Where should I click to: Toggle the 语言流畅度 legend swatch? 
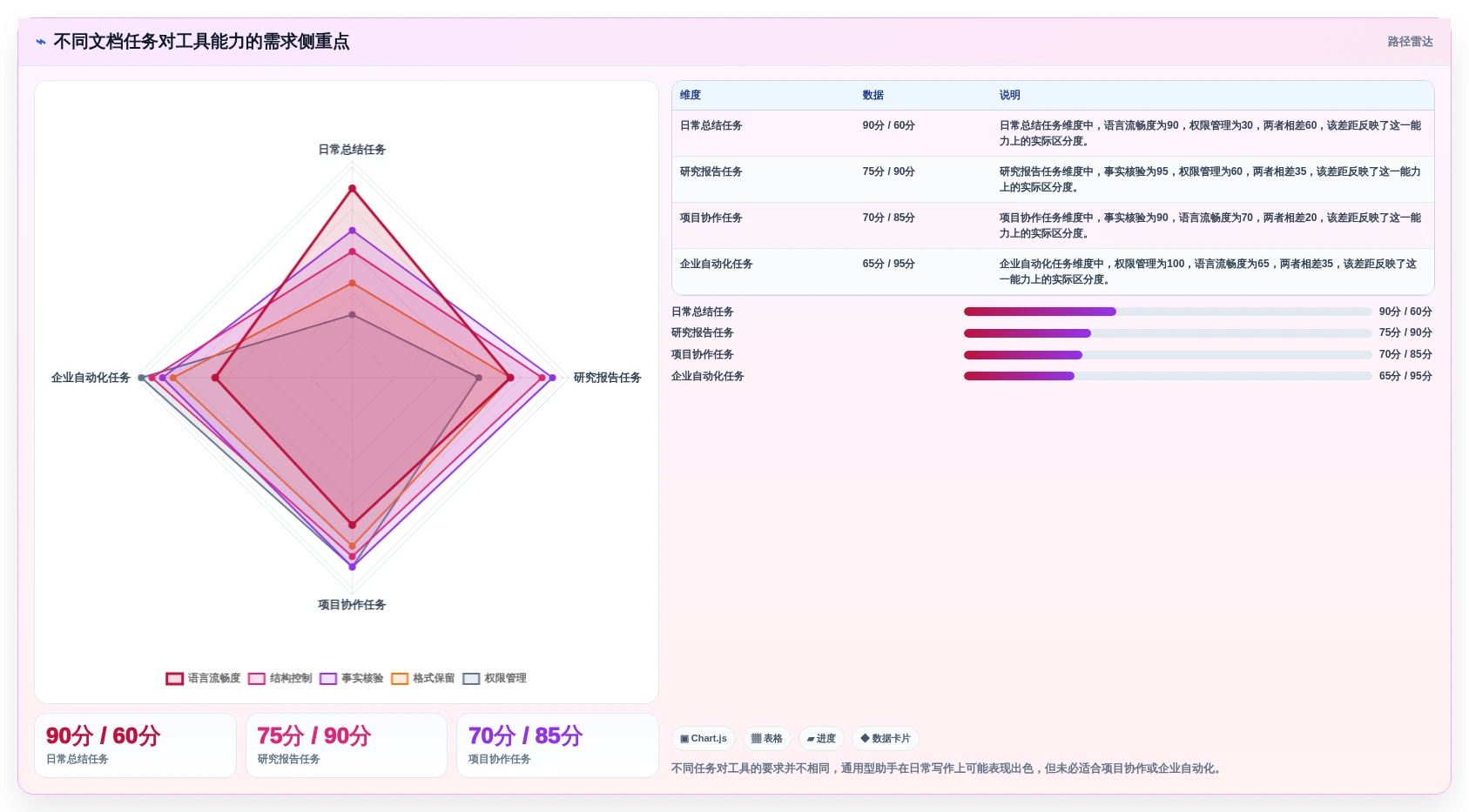175,679
